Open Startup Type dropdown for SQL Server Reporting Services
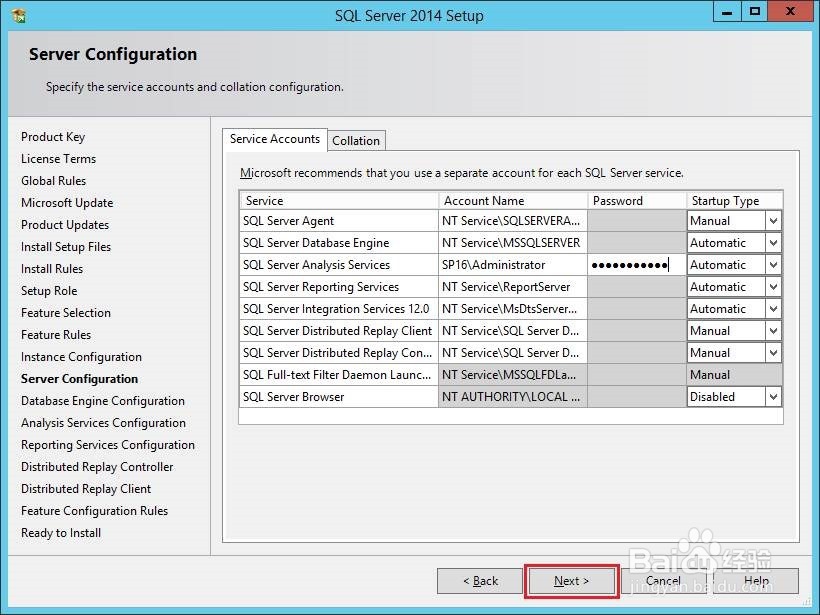820x615 pixels. [773, 287]
